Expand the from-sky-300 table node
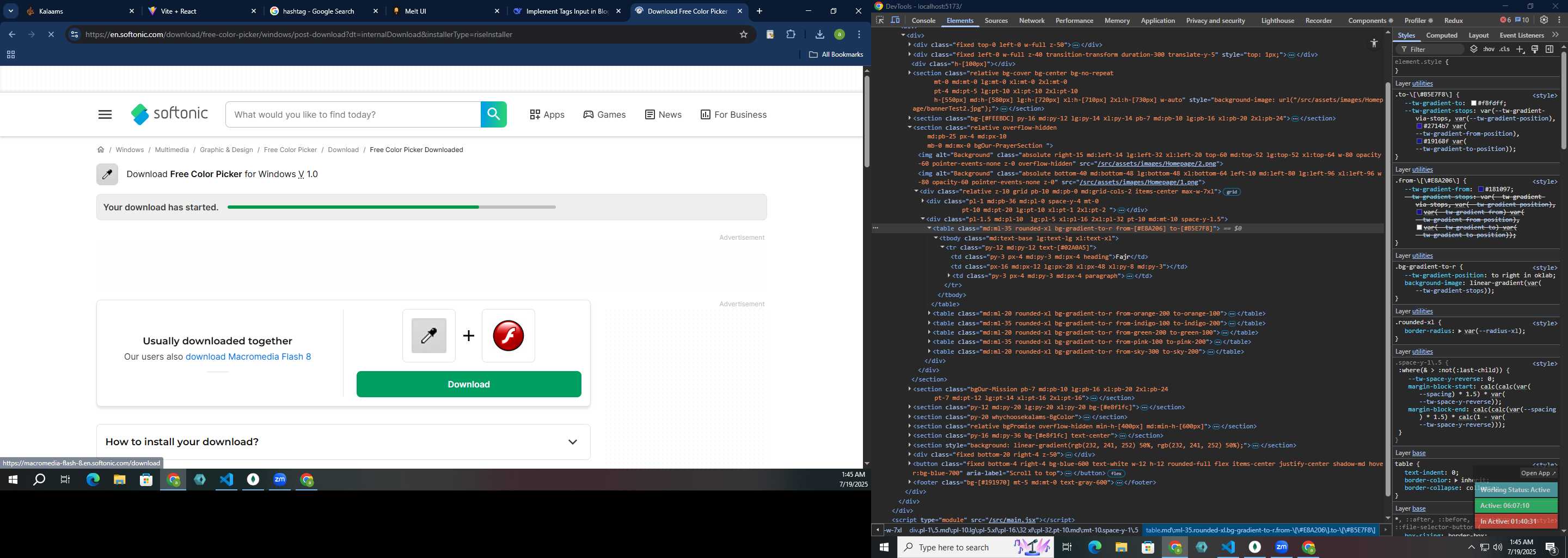This screenshot has width=1568, height=558. [929, 351]
